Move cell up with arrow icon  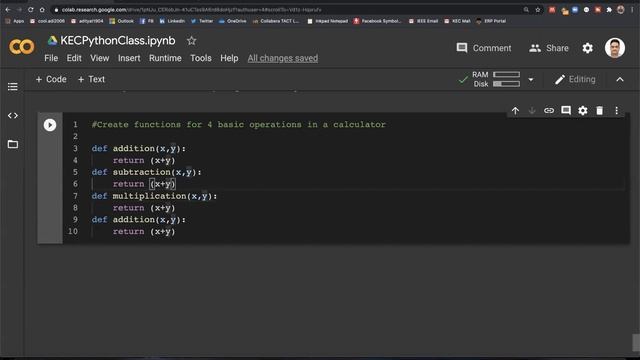(x=516, y=111)
